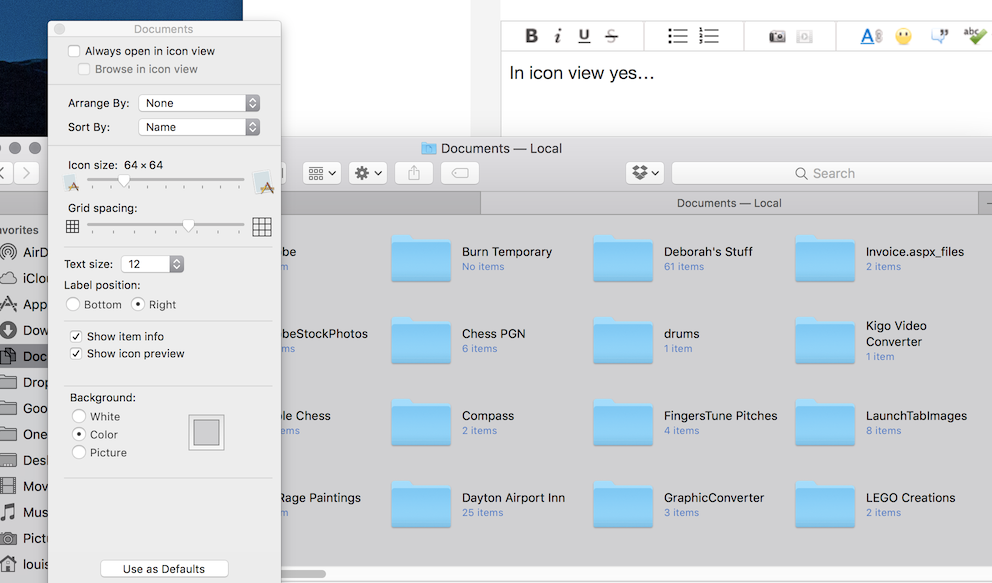Select the drums folder label
The width and height of the screenshot is (992, 583).
click(681, 333)
